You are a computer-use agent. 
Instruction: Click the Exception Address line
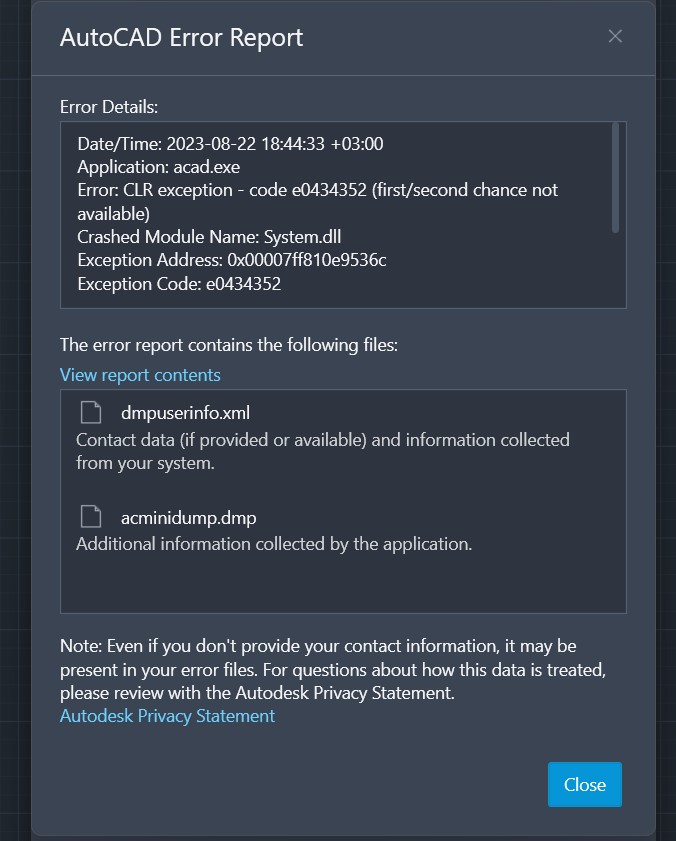232,260
